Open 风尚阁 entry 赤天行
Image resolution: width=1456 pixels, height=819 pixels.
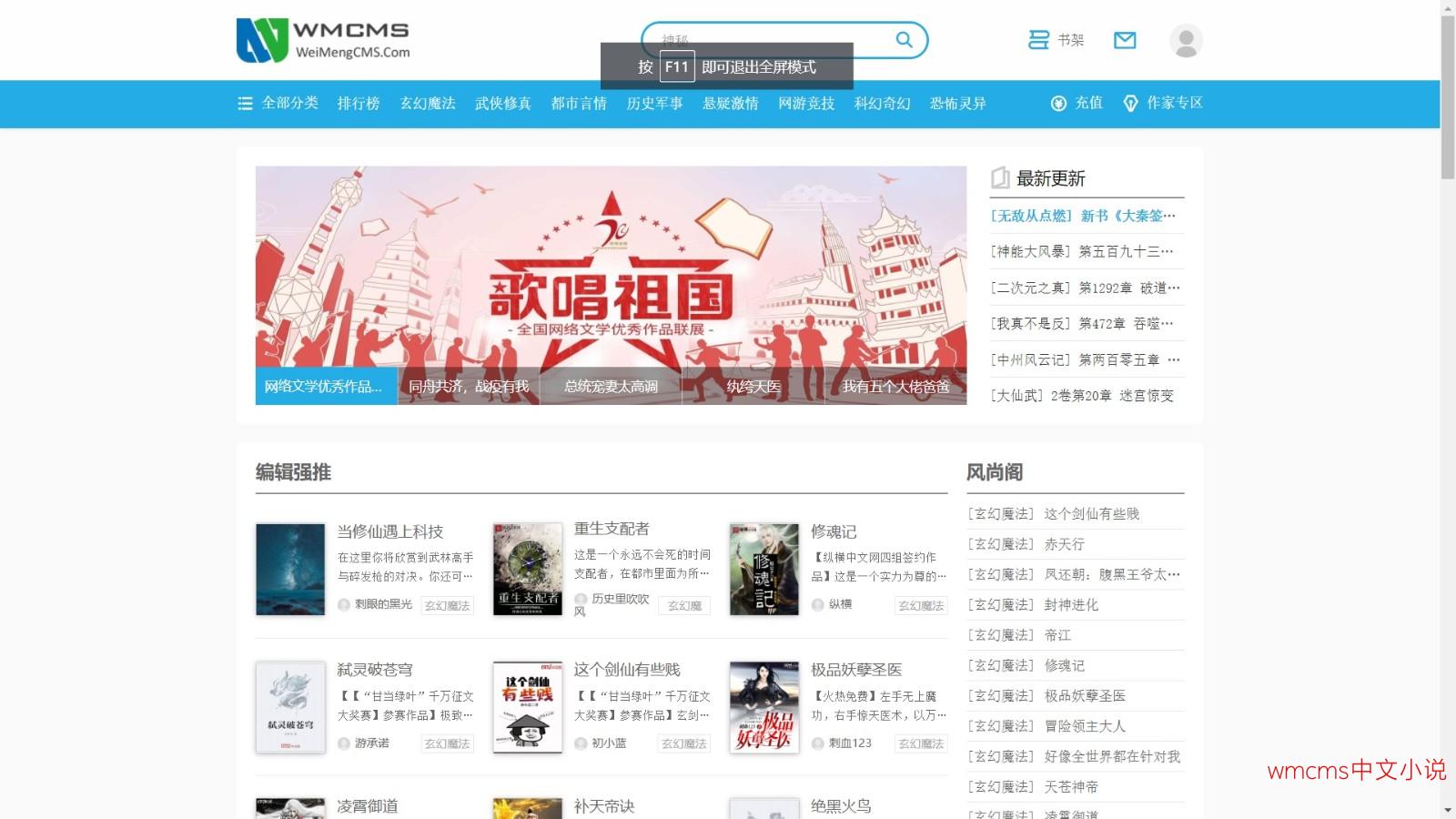(1065, 544)
